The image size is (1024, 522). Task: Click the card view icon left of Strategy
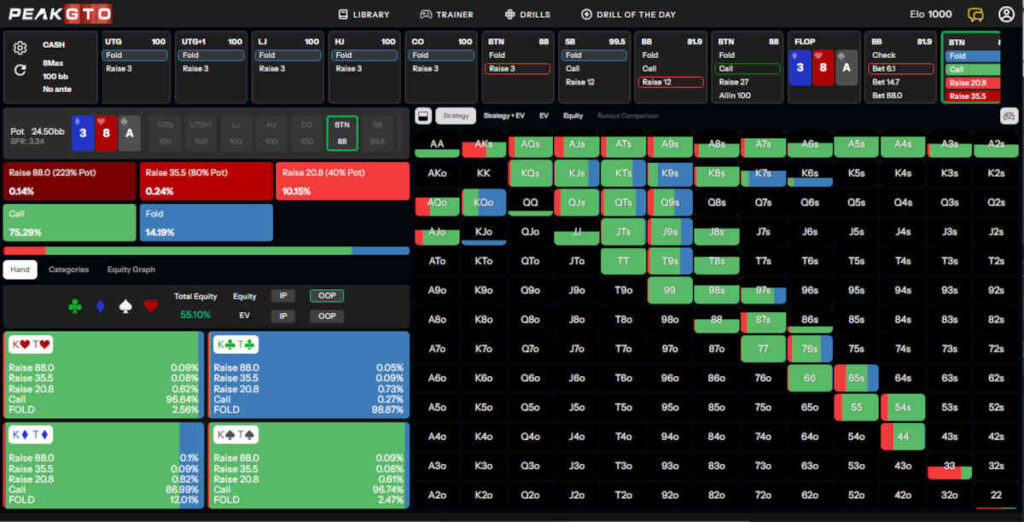click(423, 116)
